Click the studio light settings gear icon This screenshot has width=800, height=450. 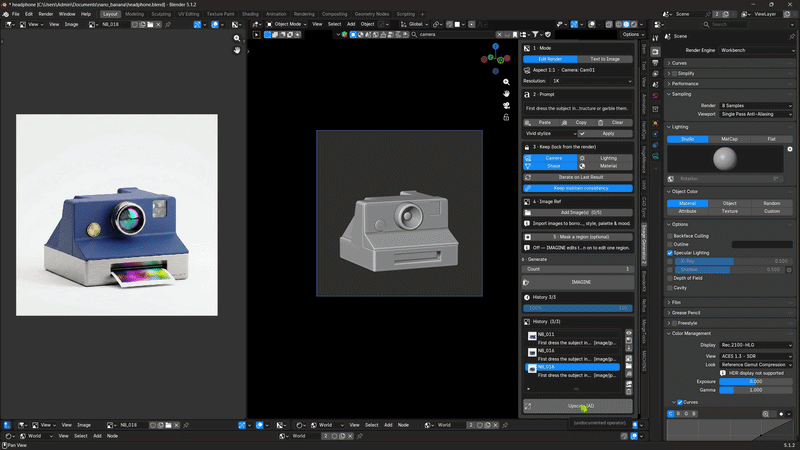(x=790, y=149)
